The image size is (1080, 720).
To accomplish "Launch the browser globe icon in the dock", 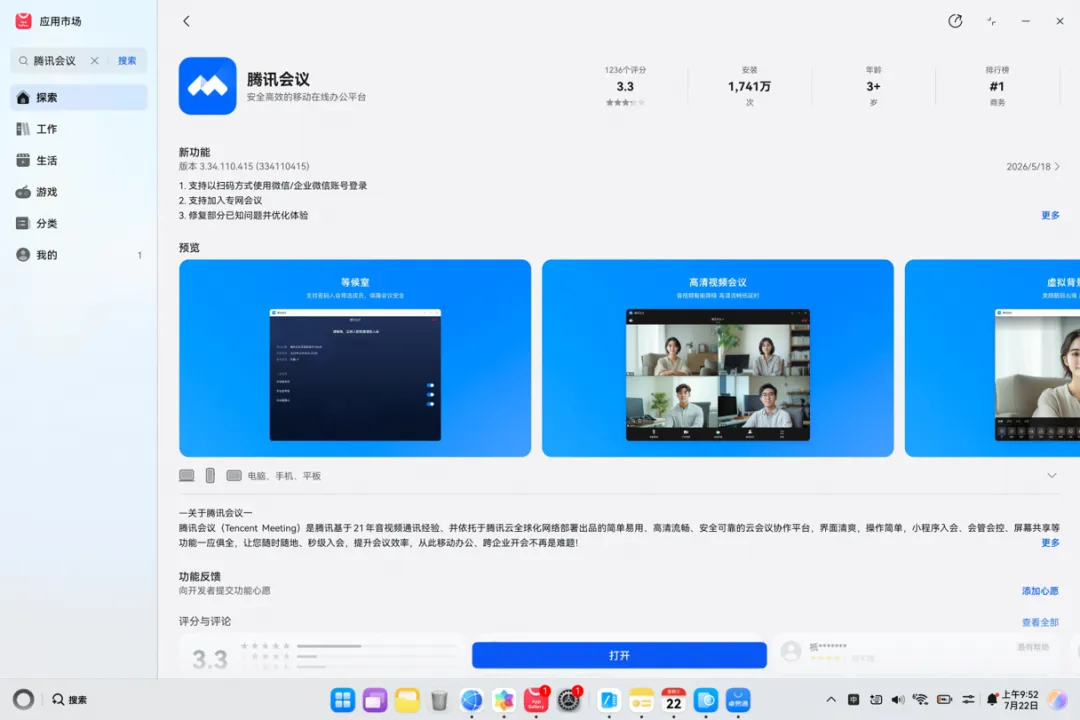I will coord(471,700).
